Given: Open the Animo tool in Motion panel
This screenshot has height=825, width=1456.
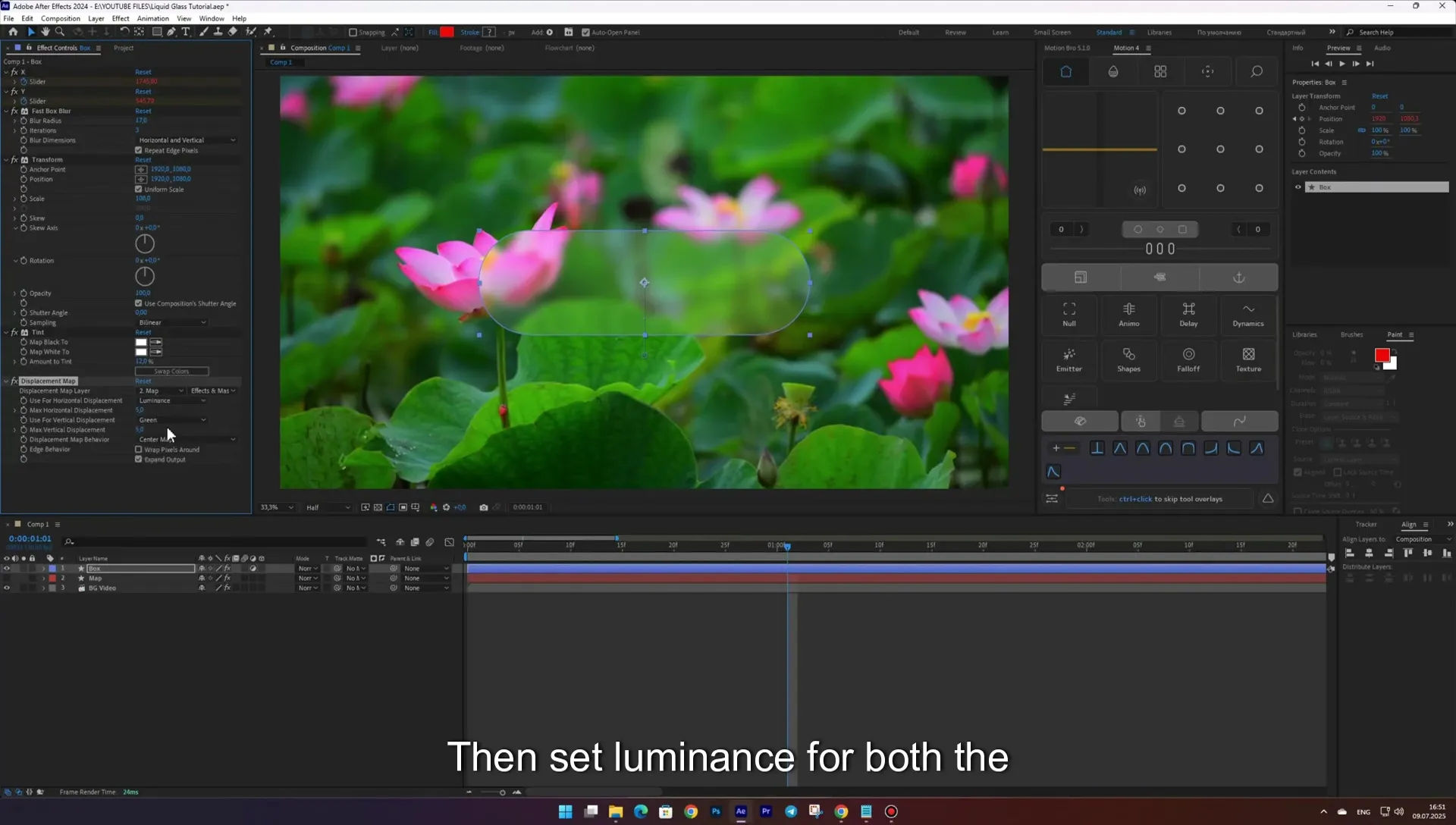Looking at the screenshot, I should [x=1128, y=314].
